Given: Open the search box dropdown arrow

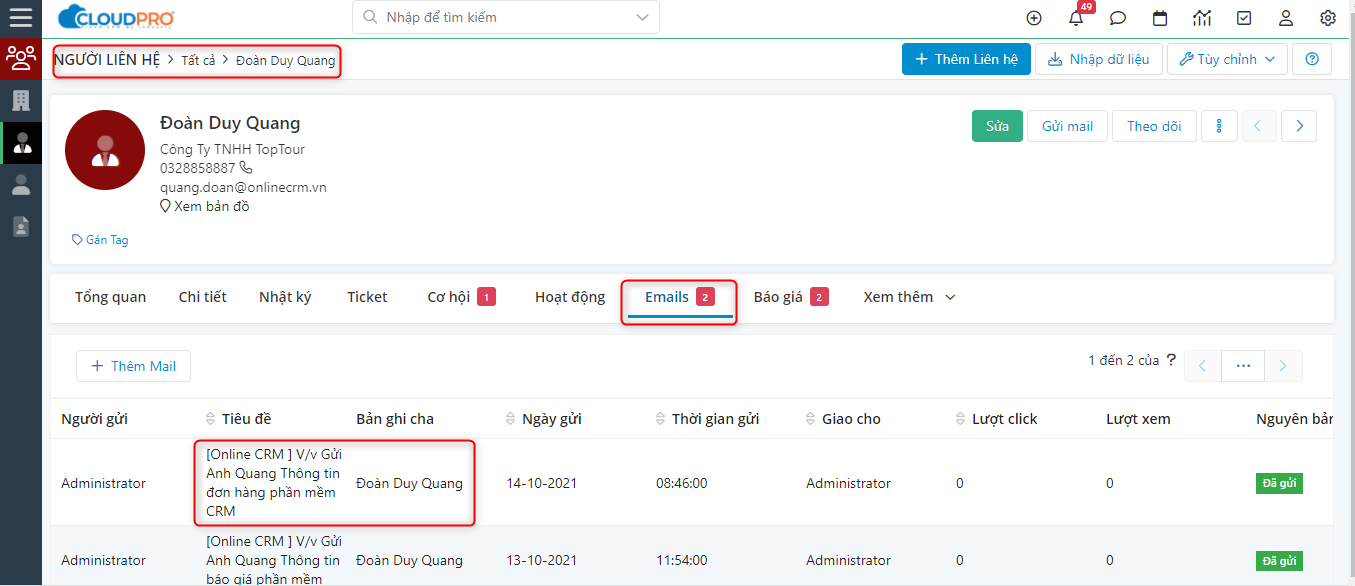Looking at the screenshot, I should [x=641, y=17].
